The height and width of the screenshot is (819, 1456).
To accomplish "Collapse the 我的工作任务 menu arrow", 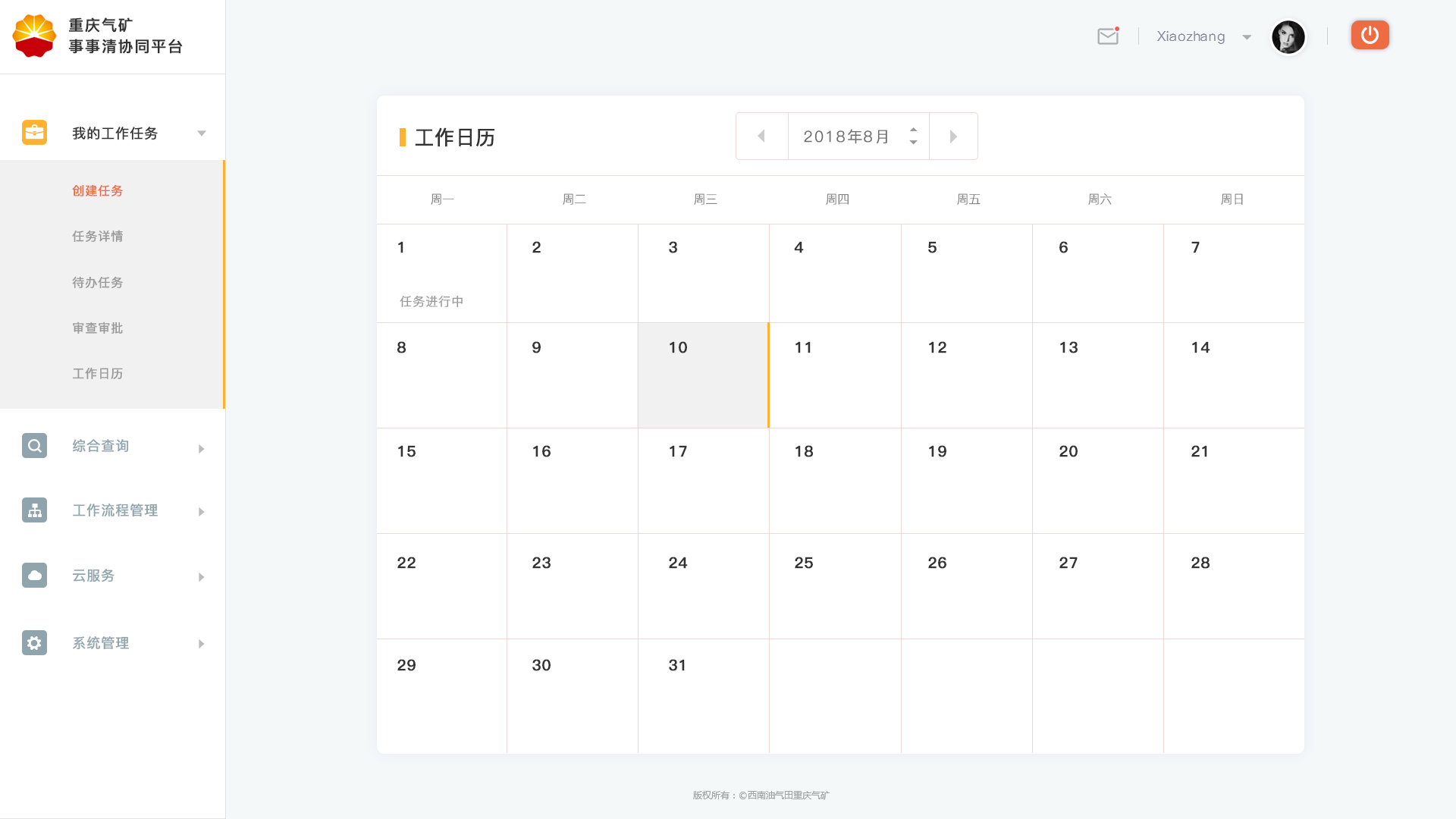I will click(x=202, y=133).
